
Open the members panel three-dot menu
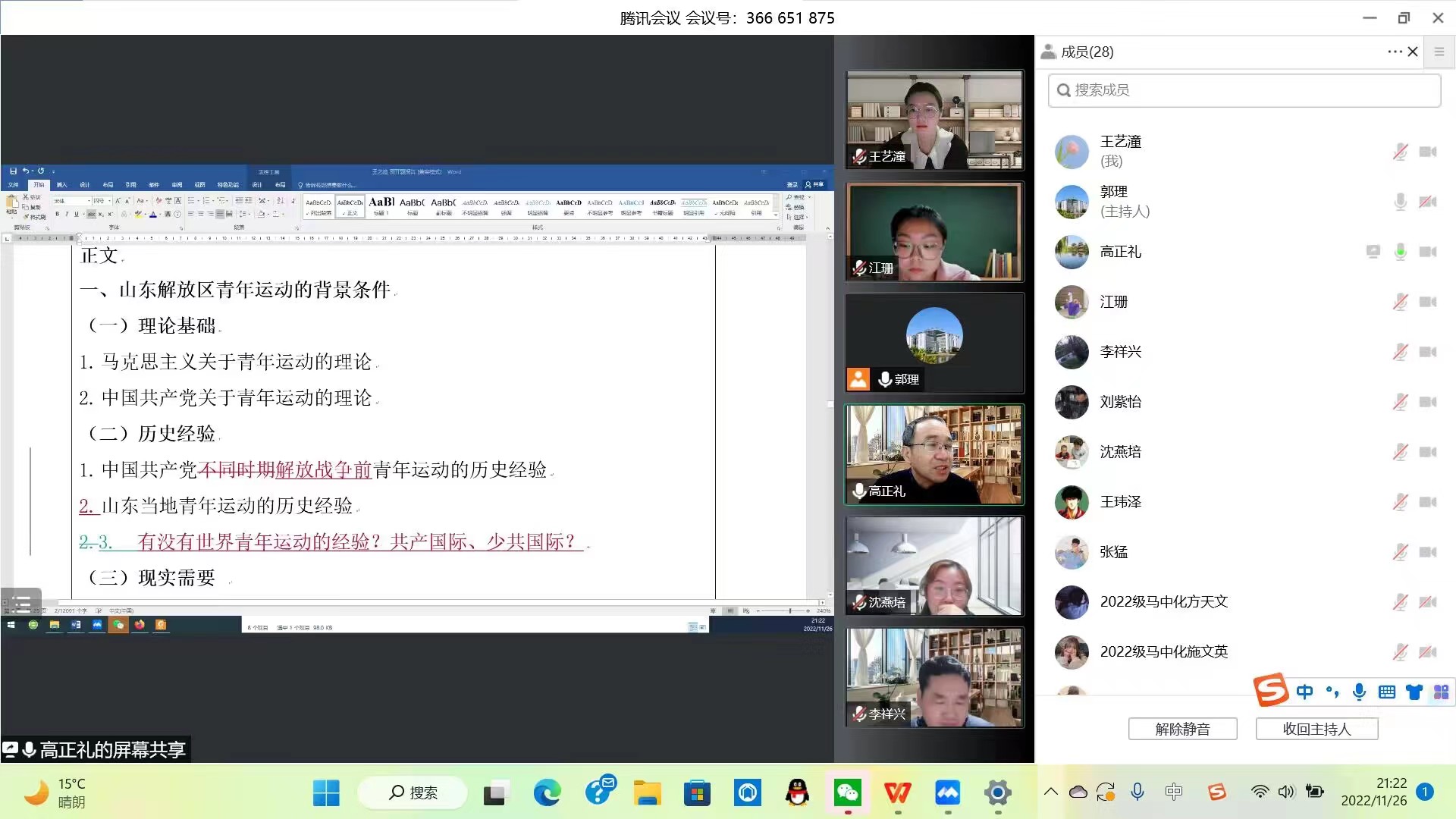[x=1394, y=52]
